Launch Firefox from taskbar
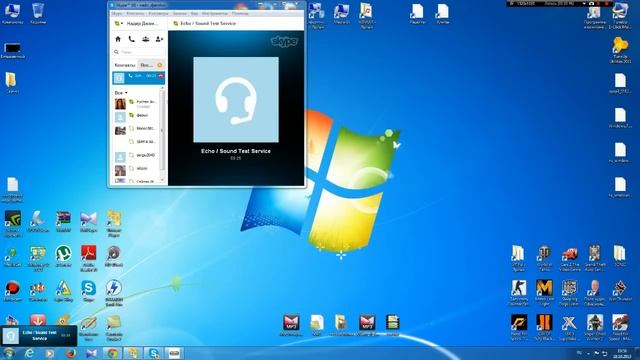 click(x=71, y=353)
